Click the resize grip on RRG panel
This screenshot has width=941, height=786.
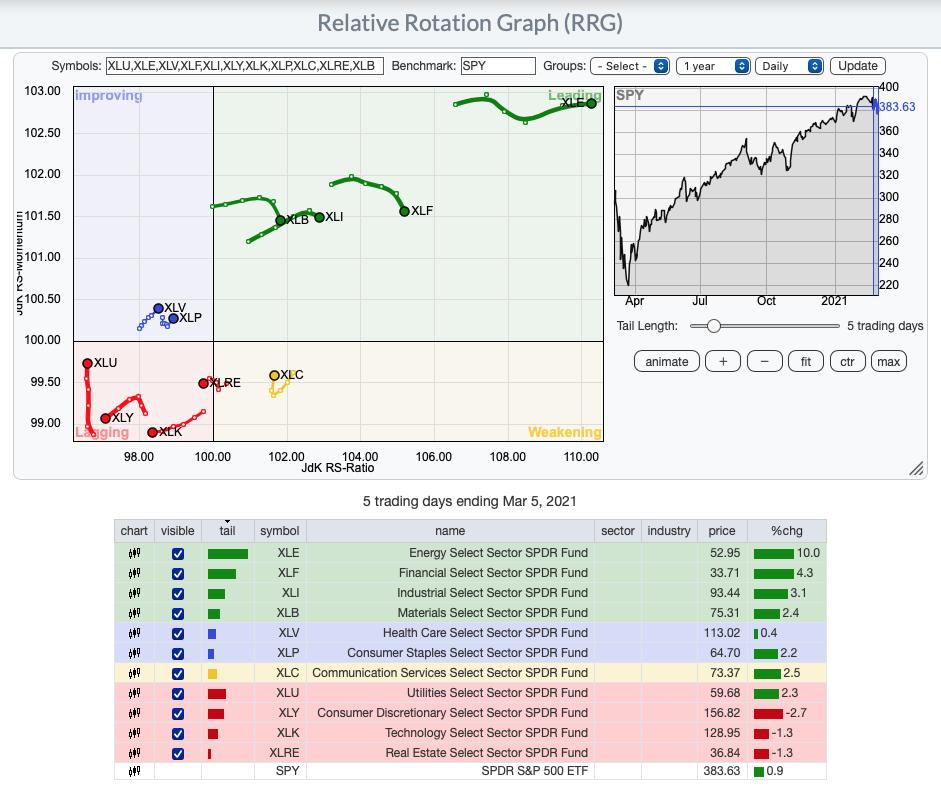pos(916,469)
